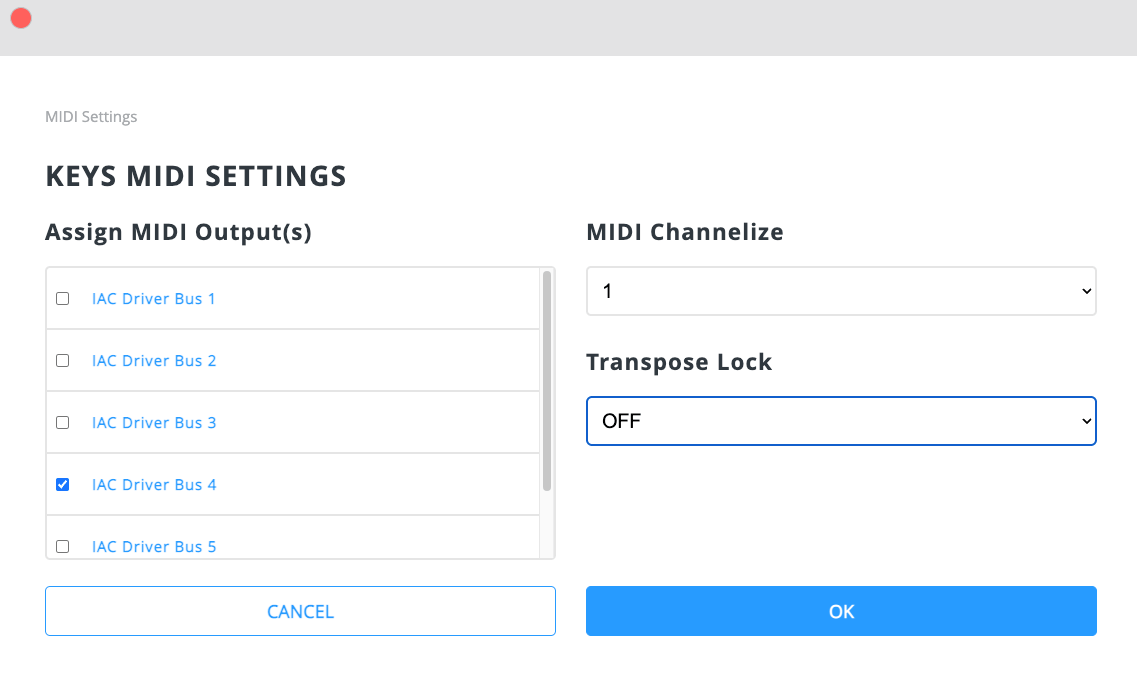Enable the IAC Driver Bus 1 output
The image size is (1137, 676).
(x=63, y=298)
